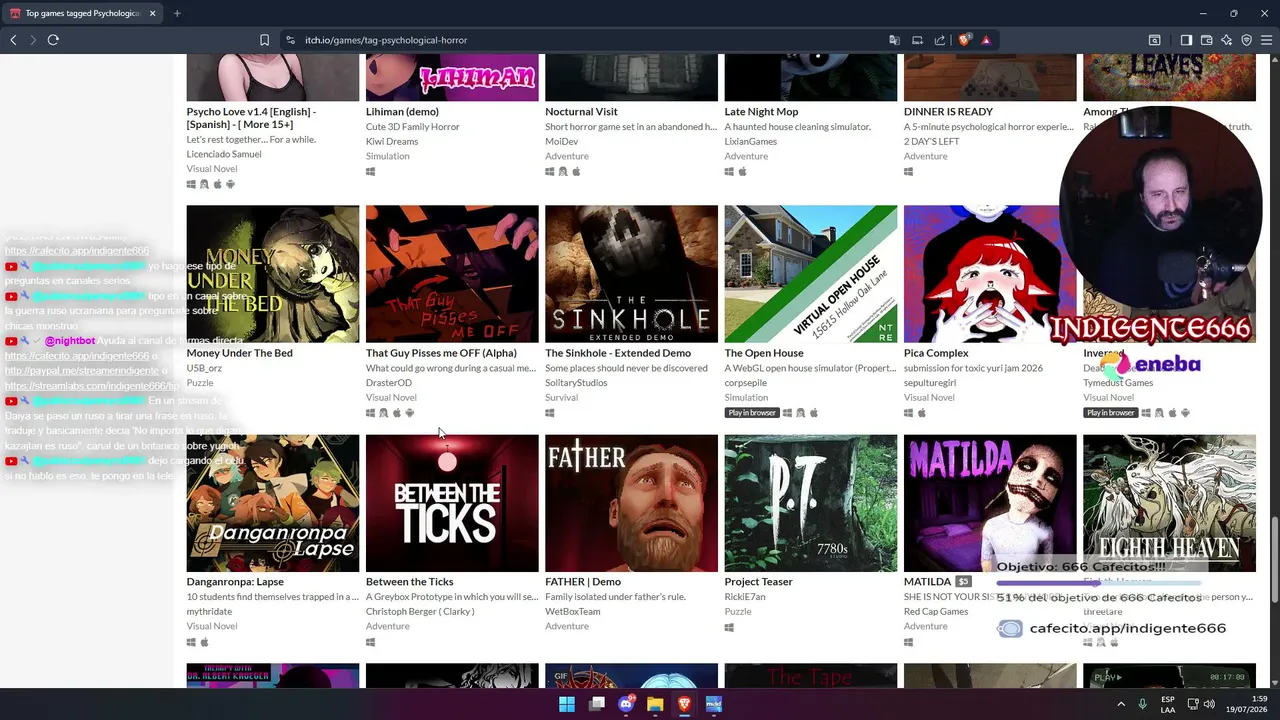Open Discord from the taskbar
Screen dimensions: 1280x720
pos(627,704)
